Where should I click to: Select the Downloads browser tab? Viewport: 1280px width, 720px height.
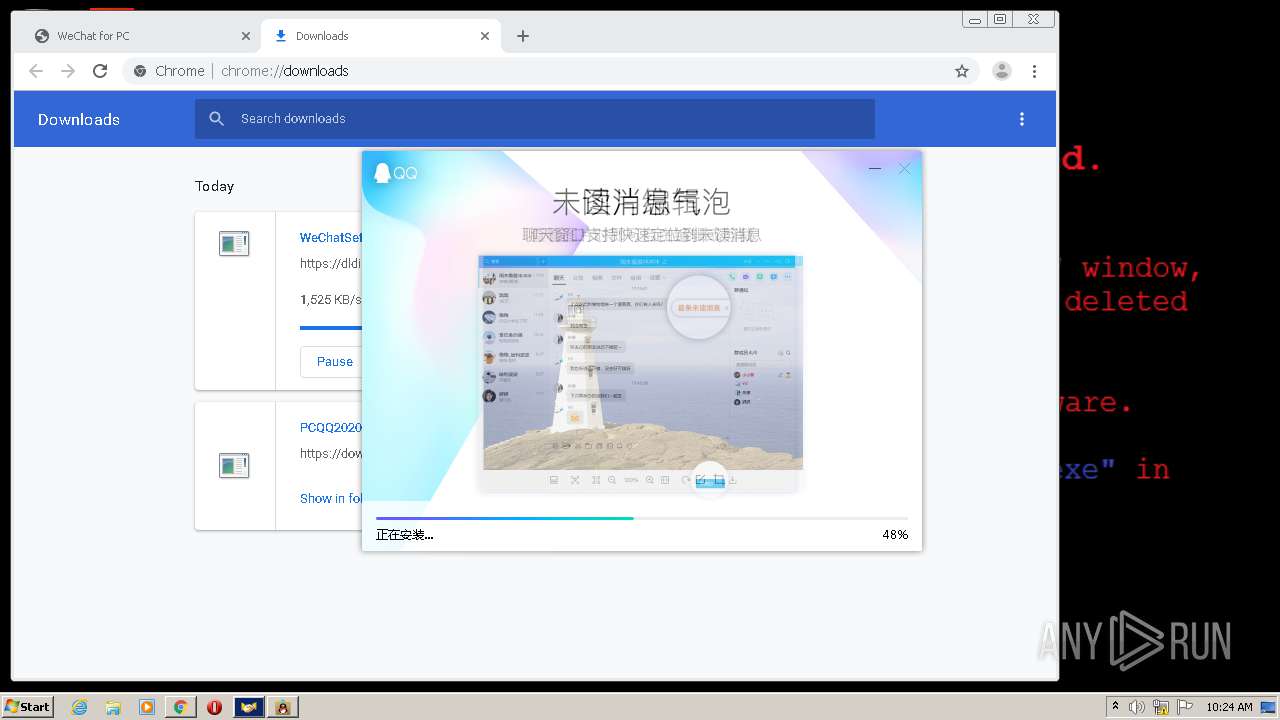(380, 36)
